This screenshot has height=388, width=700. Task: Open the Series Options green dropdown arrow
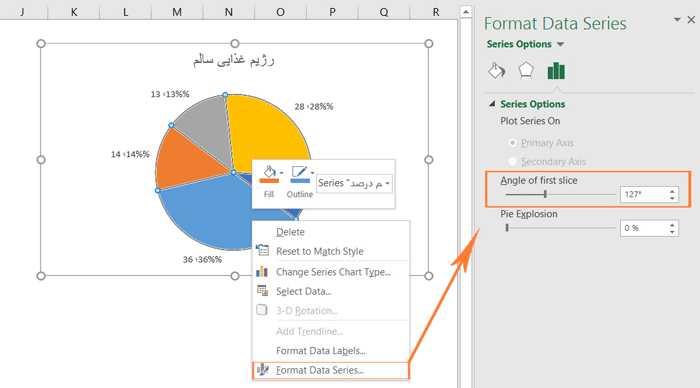click(x=560, y=44)
